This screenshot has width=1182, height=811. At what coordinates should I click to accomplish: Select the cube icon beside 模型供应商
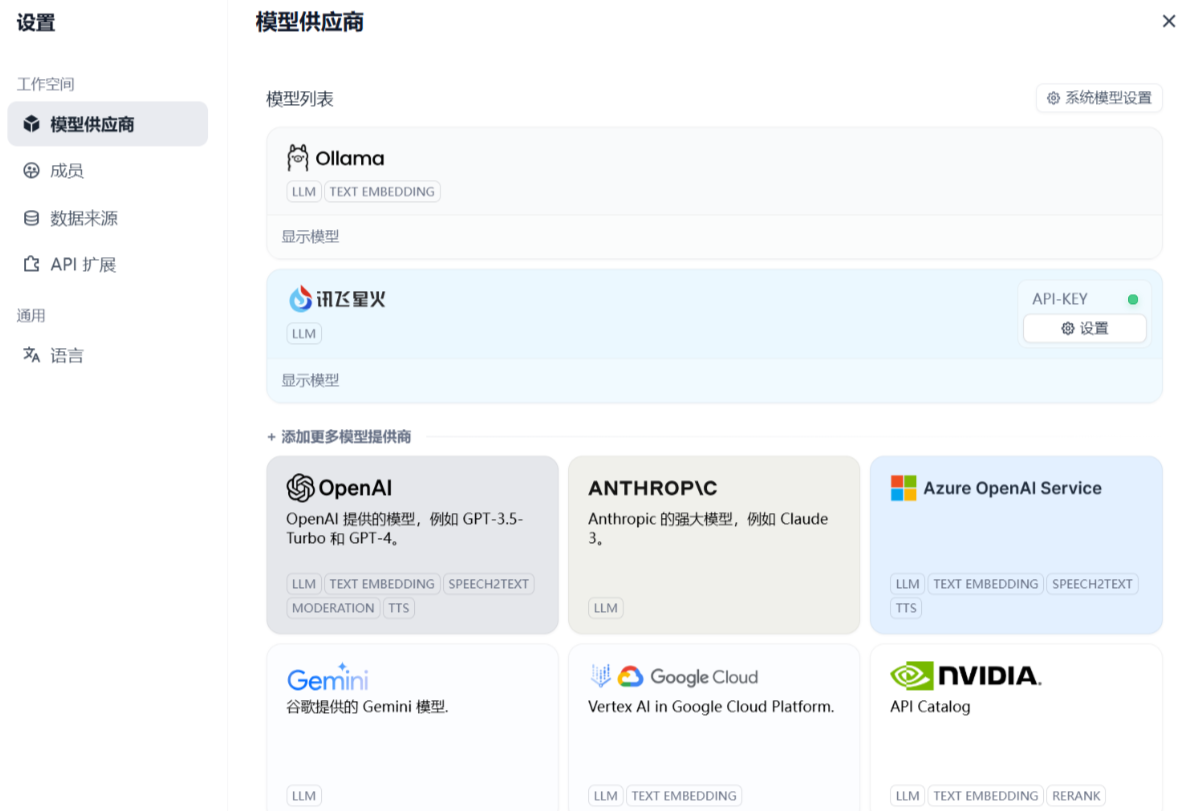click(x=31, y=124)
